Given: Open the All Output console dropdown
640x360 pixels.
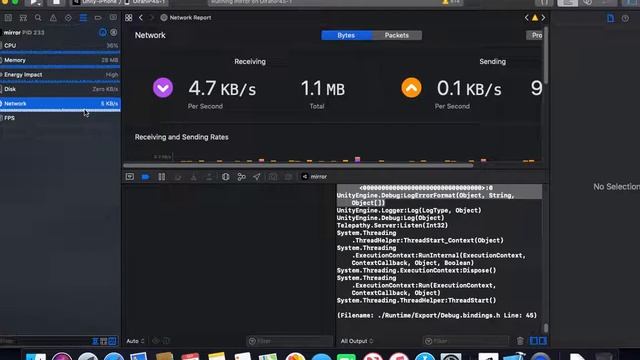Looking at the screenshot, I should [x=357, y=341].
